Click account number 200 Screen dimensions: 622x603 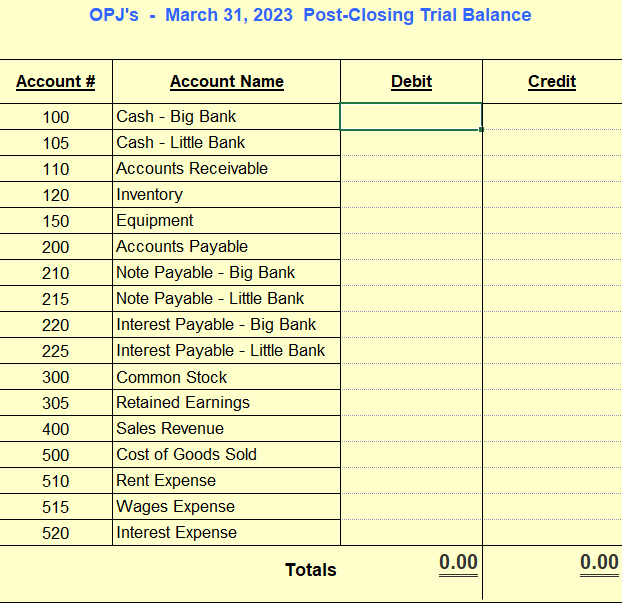tap(56, 247)
